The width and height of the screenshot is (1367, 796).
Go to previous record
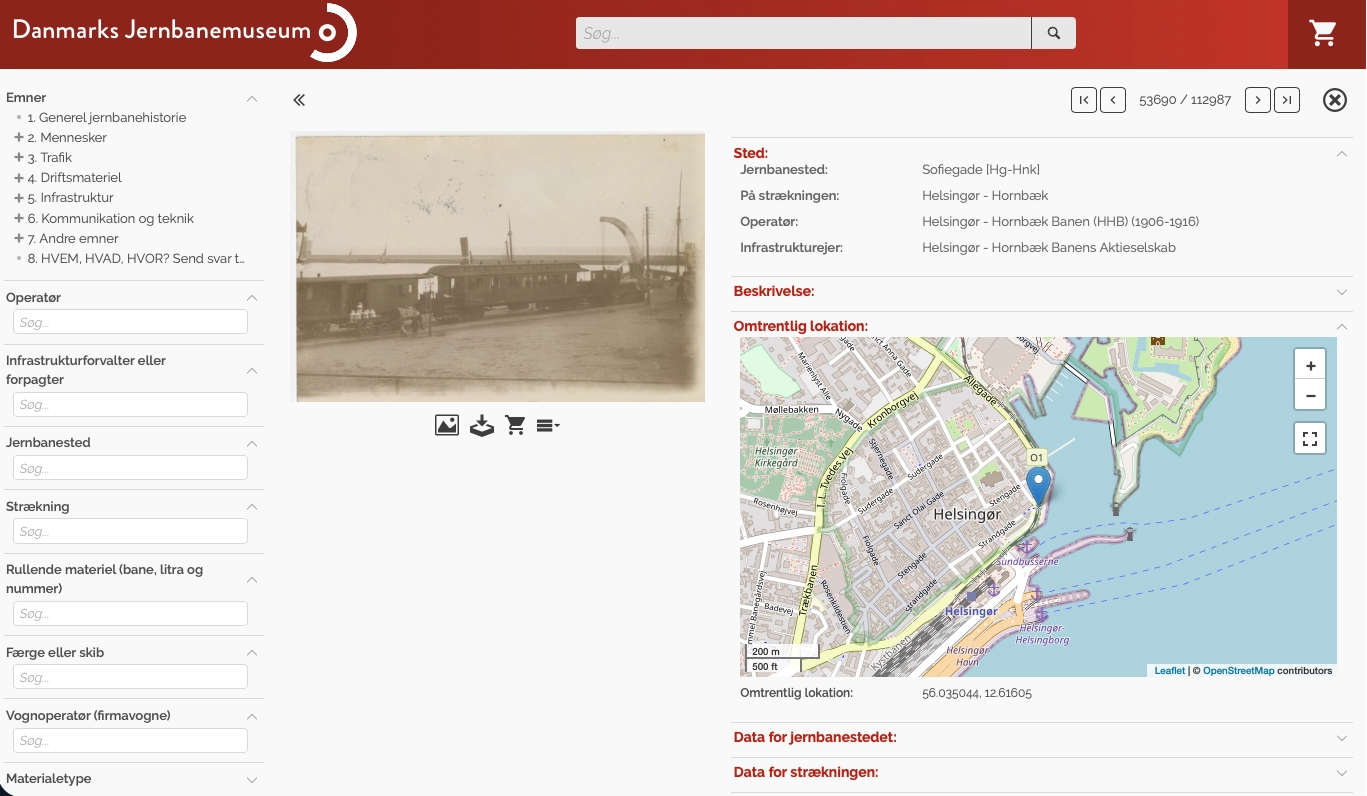(1113, 100)
